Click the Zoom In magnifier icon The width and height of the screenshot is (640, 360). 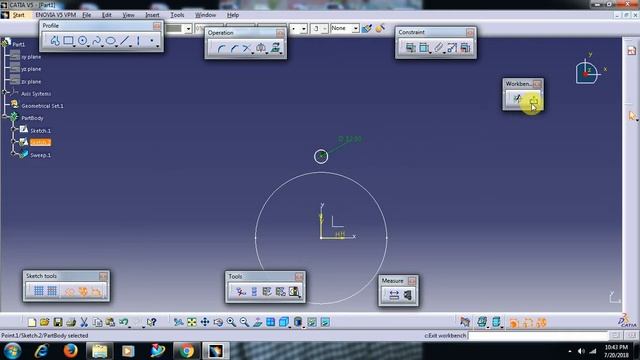tap(231, 322)
